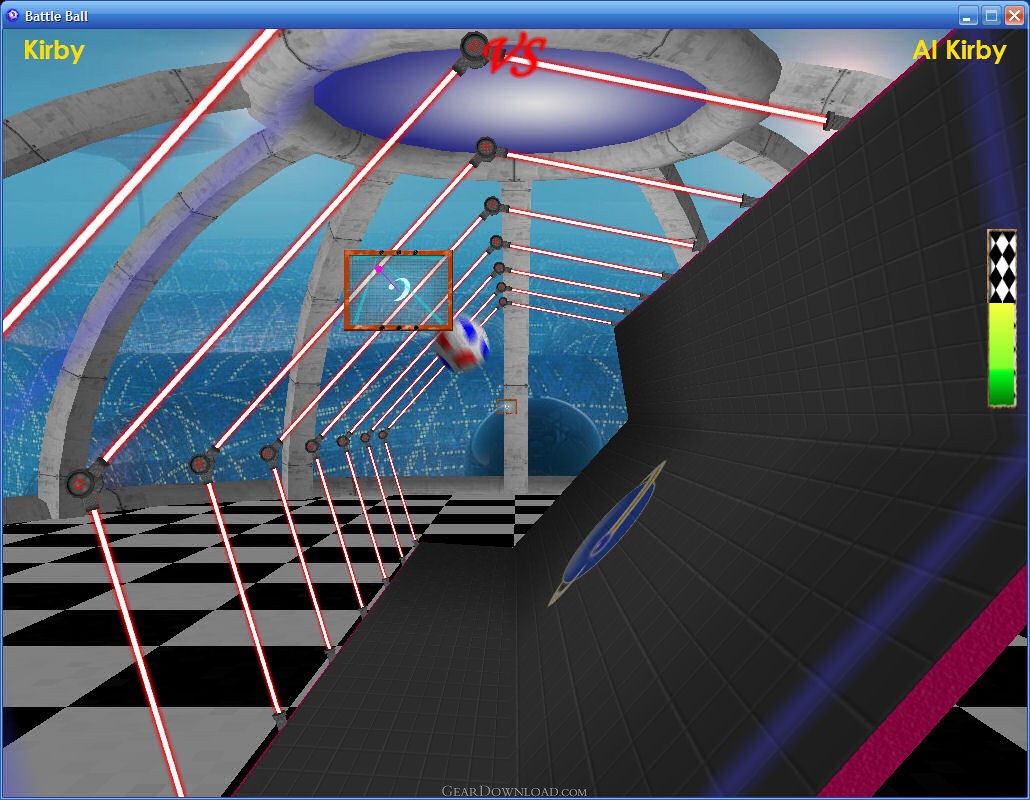This screenshot has width=1030, height=800.
Task: Click the AI Kirby opponent name label
Action: pyautogui.click(x=959, y=51)
